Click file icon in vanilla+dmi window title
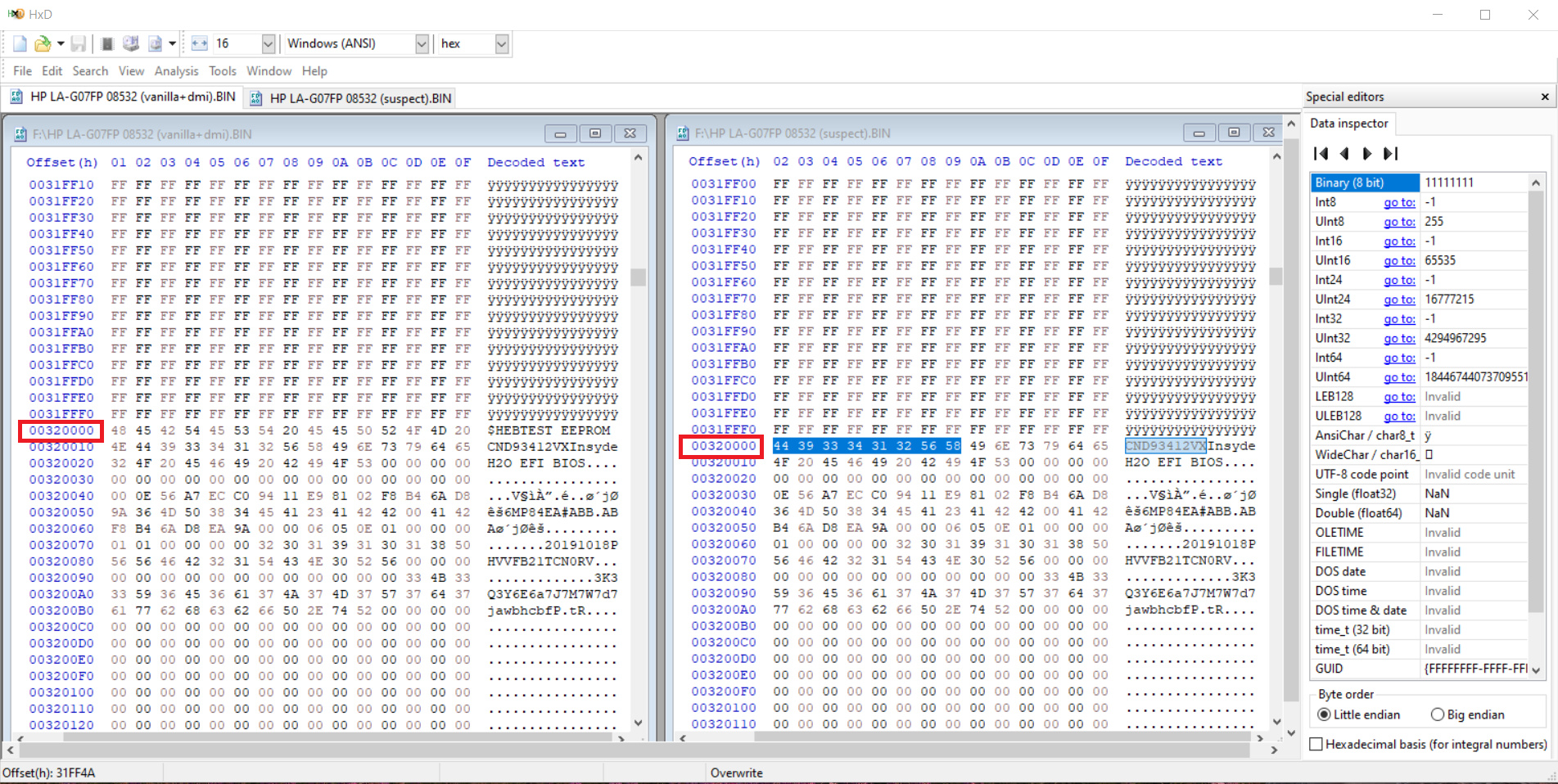Screen dimensions: 1558x784 pyautogui.click(x=20, y=134)
